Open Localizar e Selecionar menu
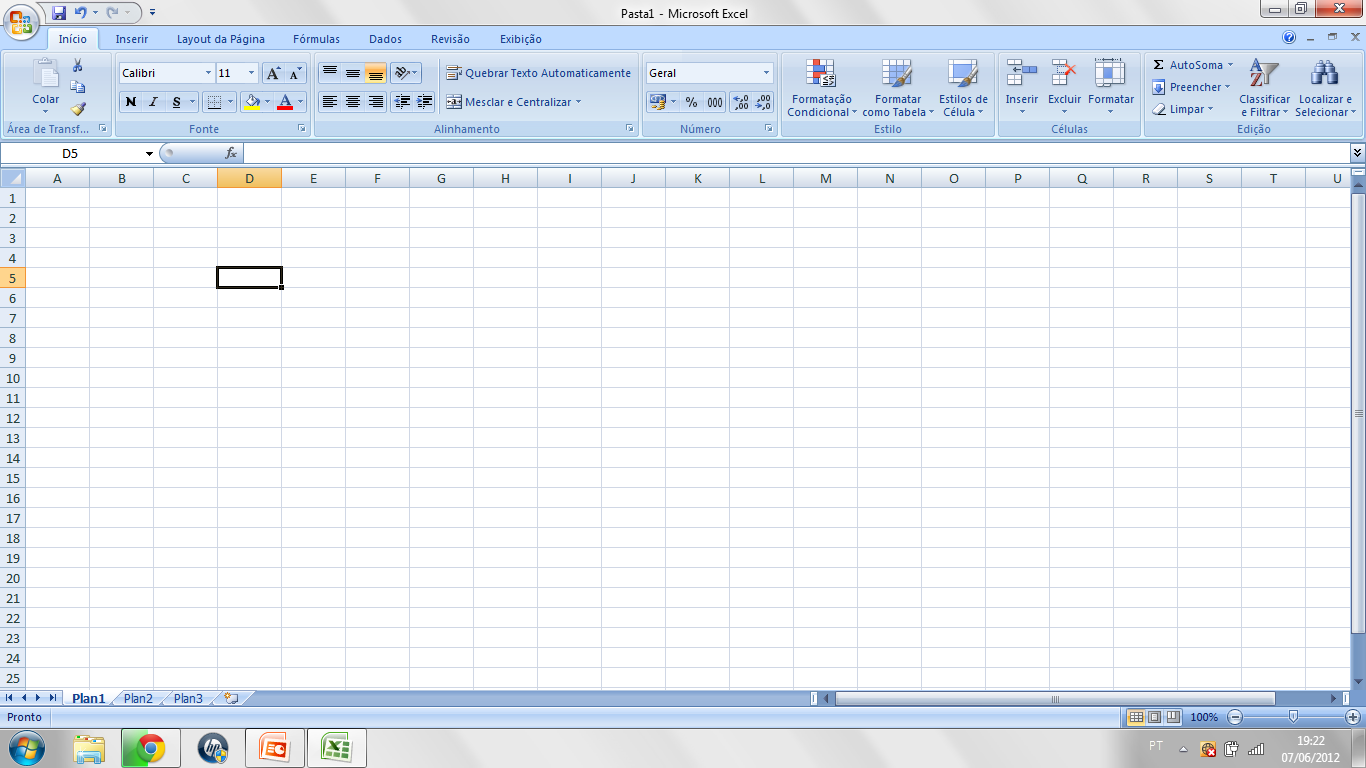Viewport: 1366px width, 768px height. (1325, 88)
